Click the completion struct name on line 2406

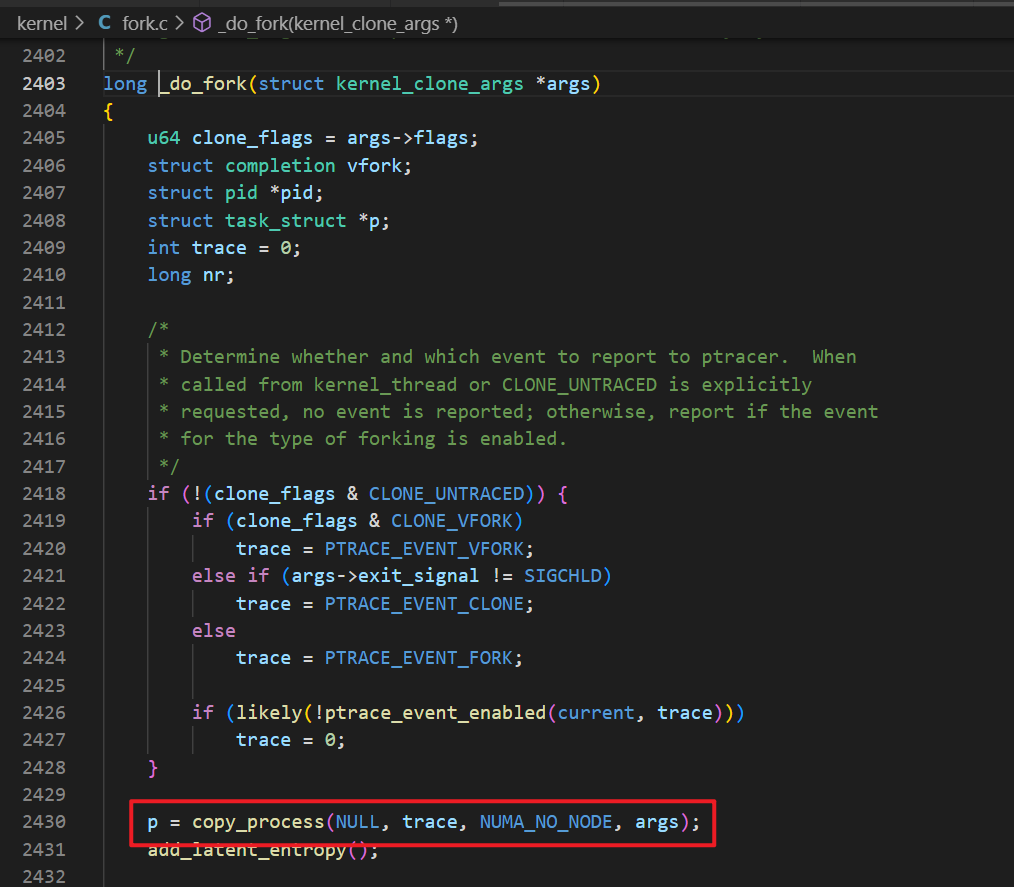click(280, 166)
